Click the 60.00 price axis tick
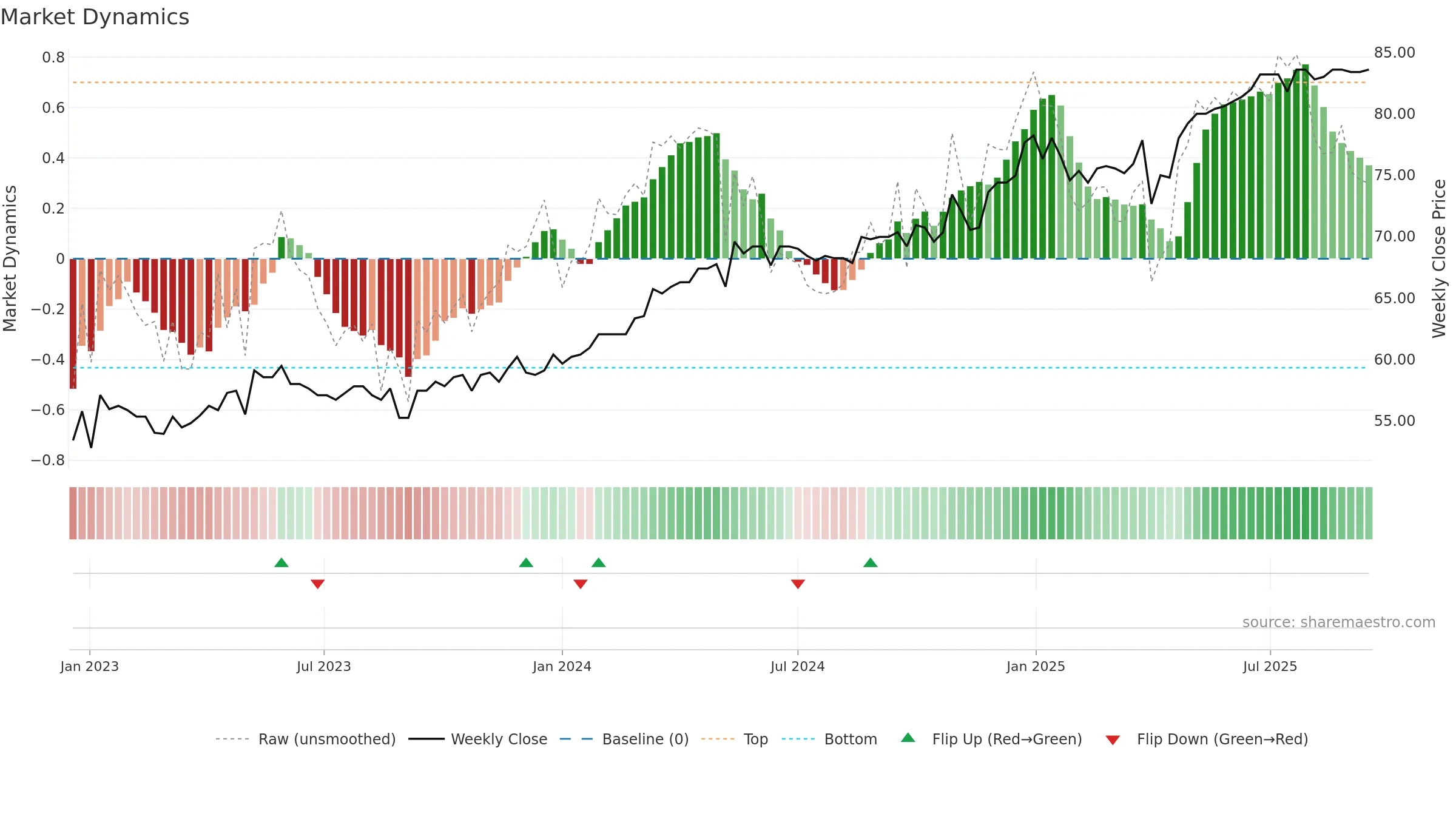The image size is (1456, 819). coord(1395,360)
